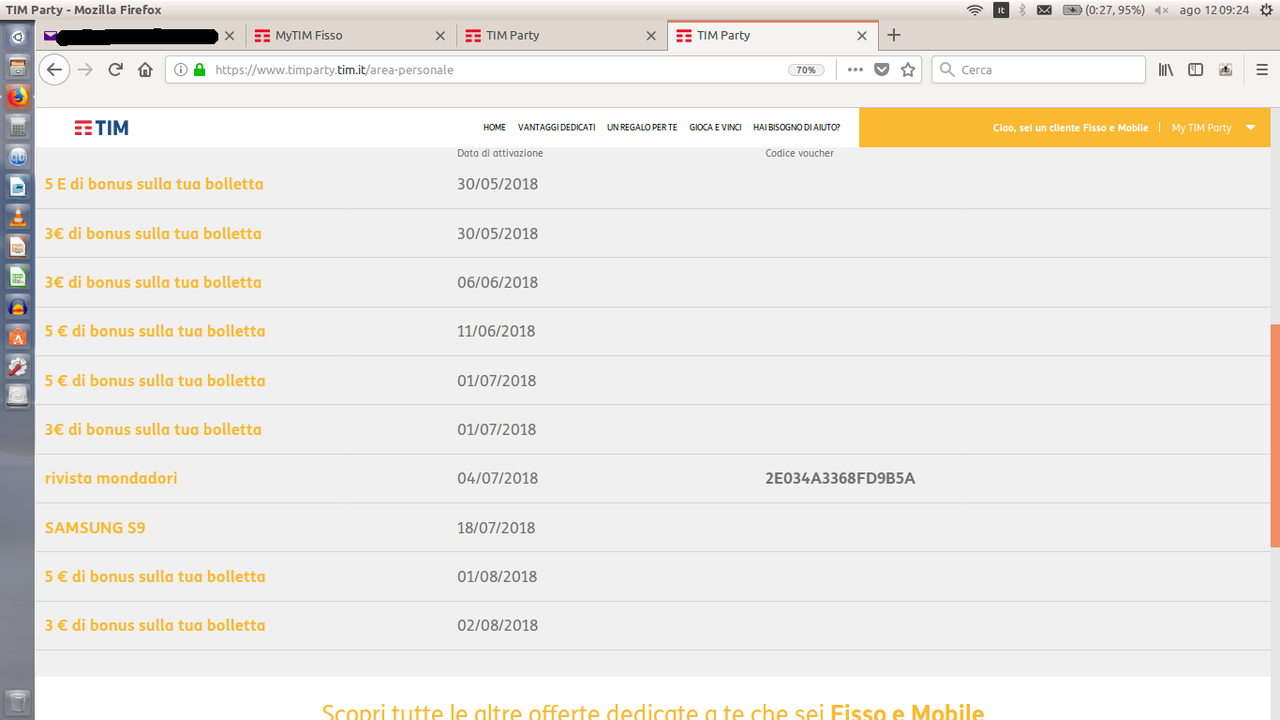Click the date 18/07/2018
The image size is (1280, 720).
click(497, 527)
